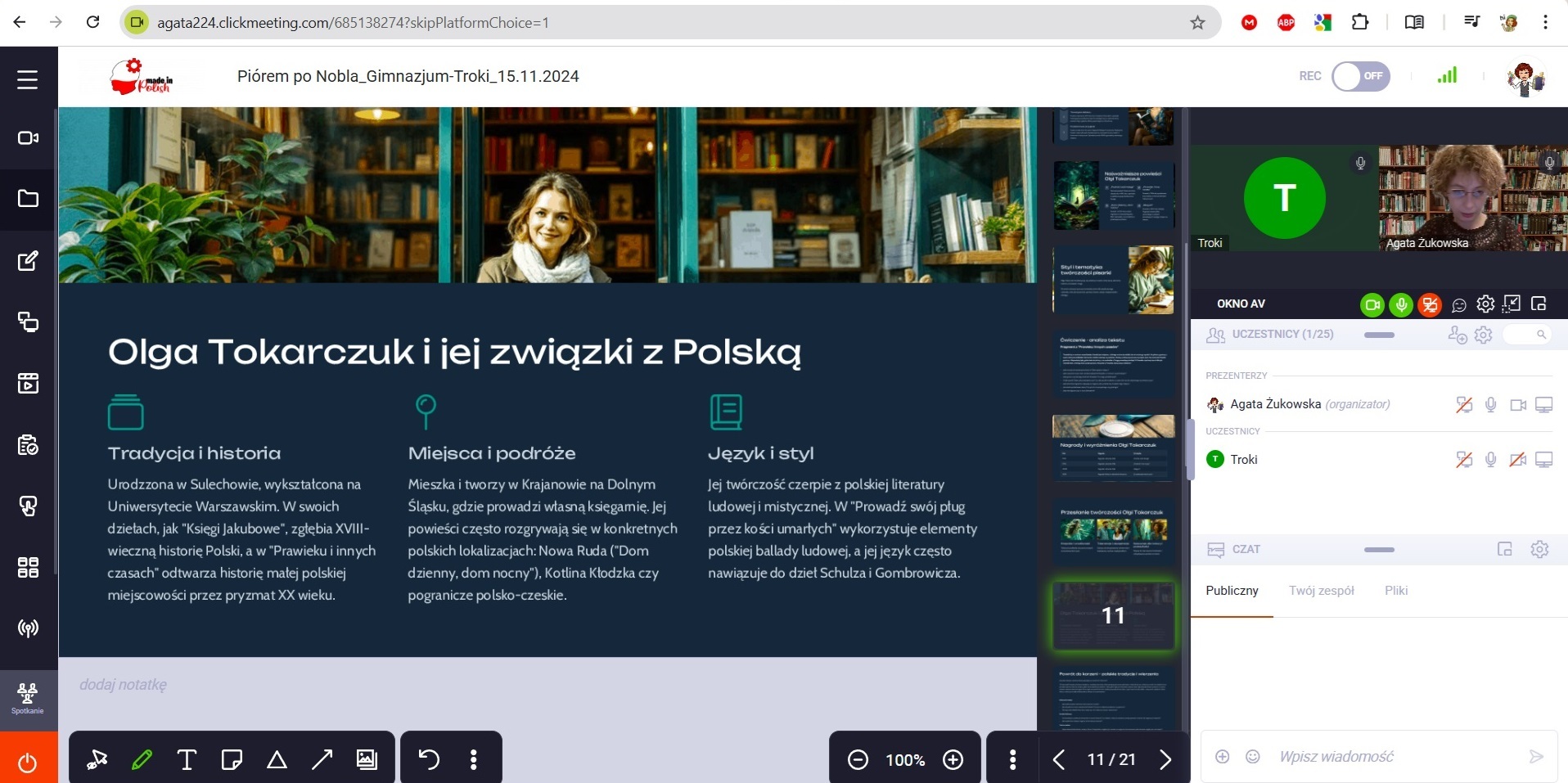The image size is (1568, 783).
Task: Pop out the chat window icon
Action: [1504, 549]
